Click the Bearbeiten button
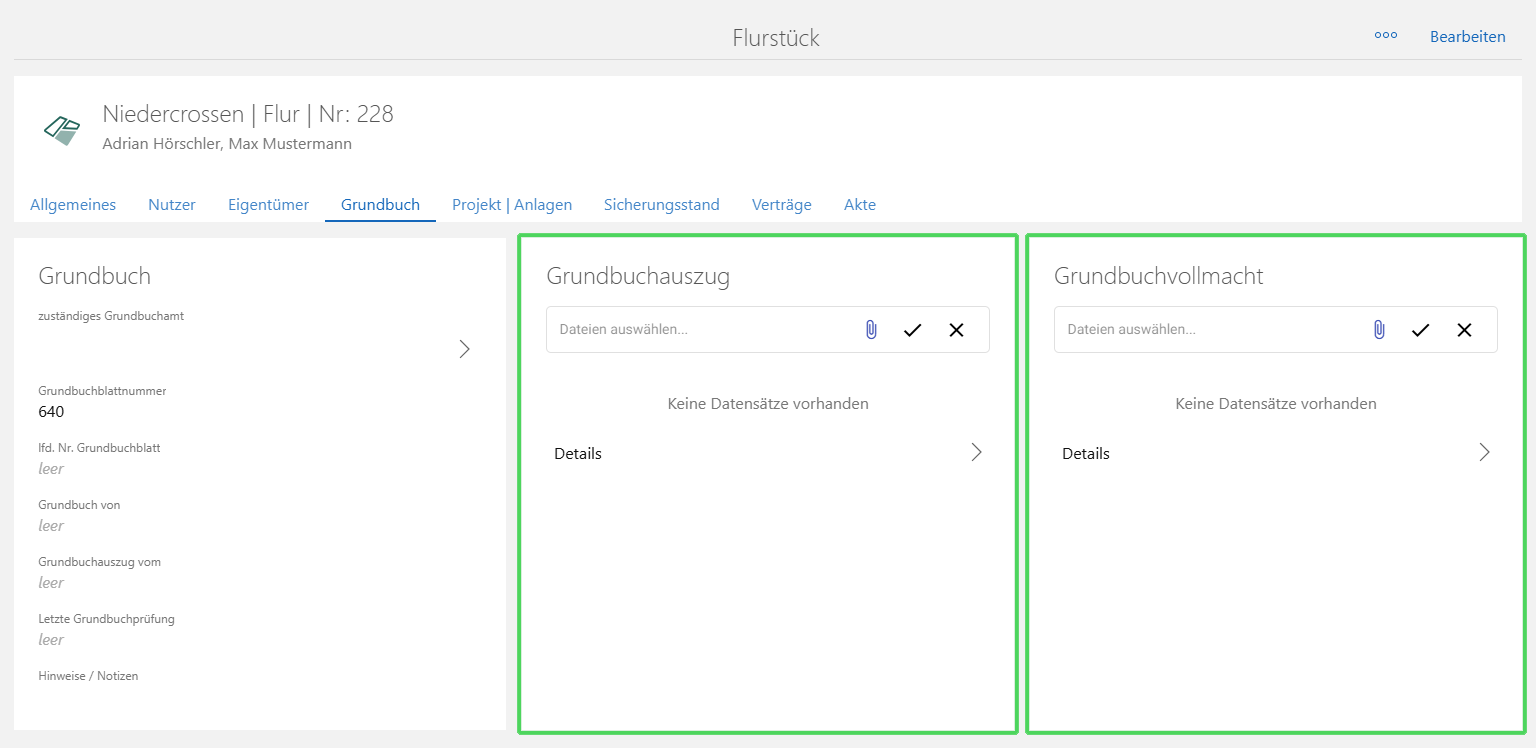Screen dimensions: 1536x748 pyautogui.click(x=1468, y=36)
